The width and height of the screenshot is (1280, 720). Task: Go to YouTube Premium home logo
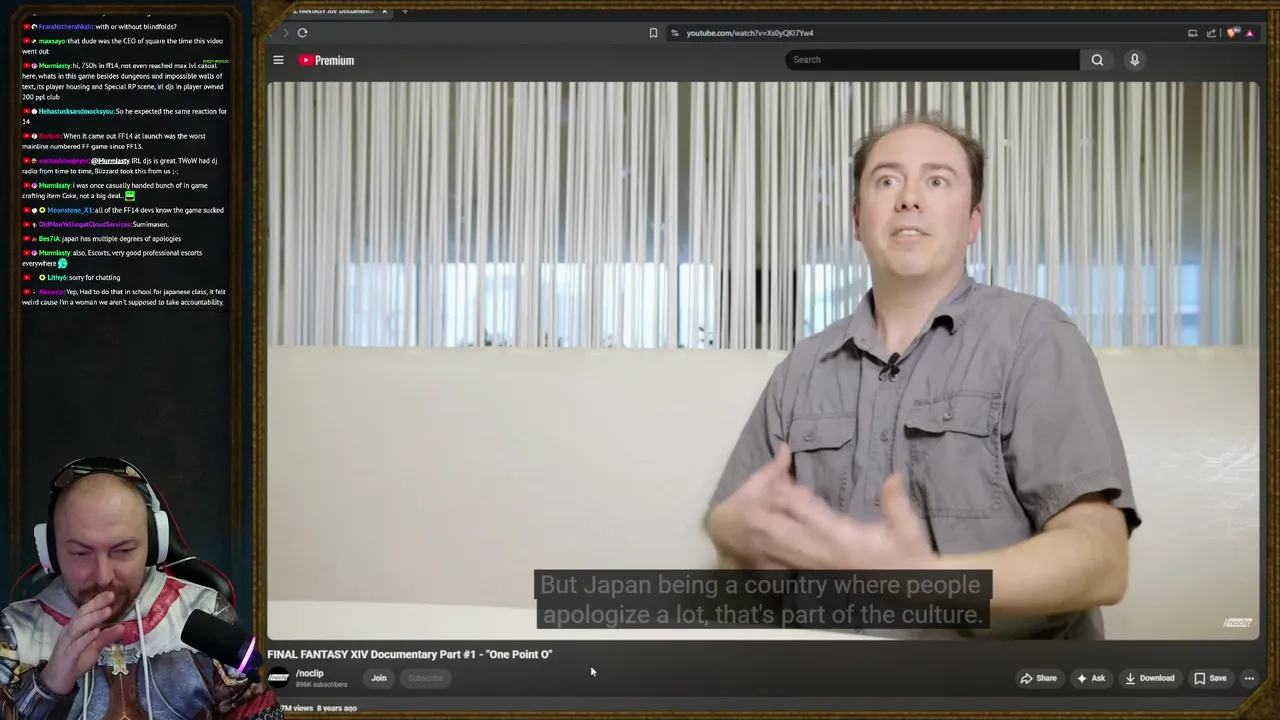pyautogui.click(x=326, y=60)
